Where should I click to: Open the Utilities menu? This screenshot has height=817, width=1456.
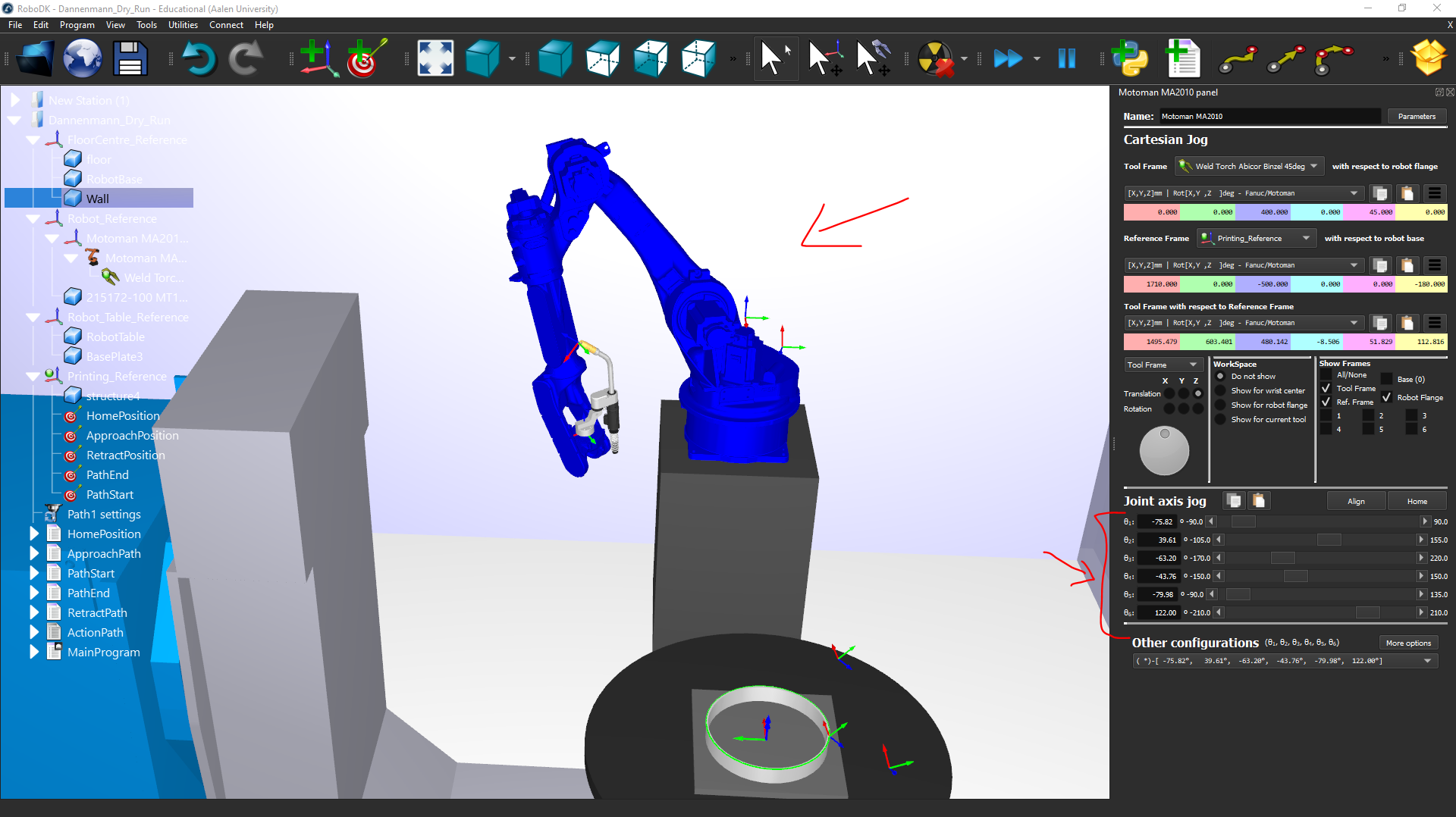click(x=183, y=25)
